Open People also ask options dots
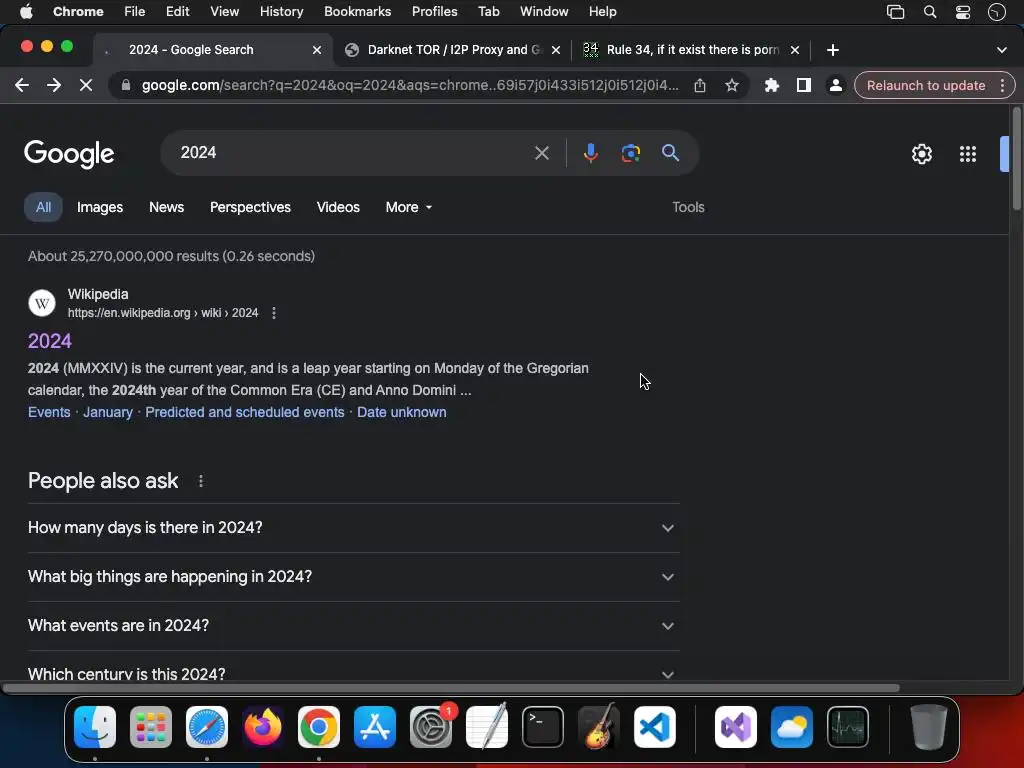Screen dimensions: 1024x768 click(200, 481)
